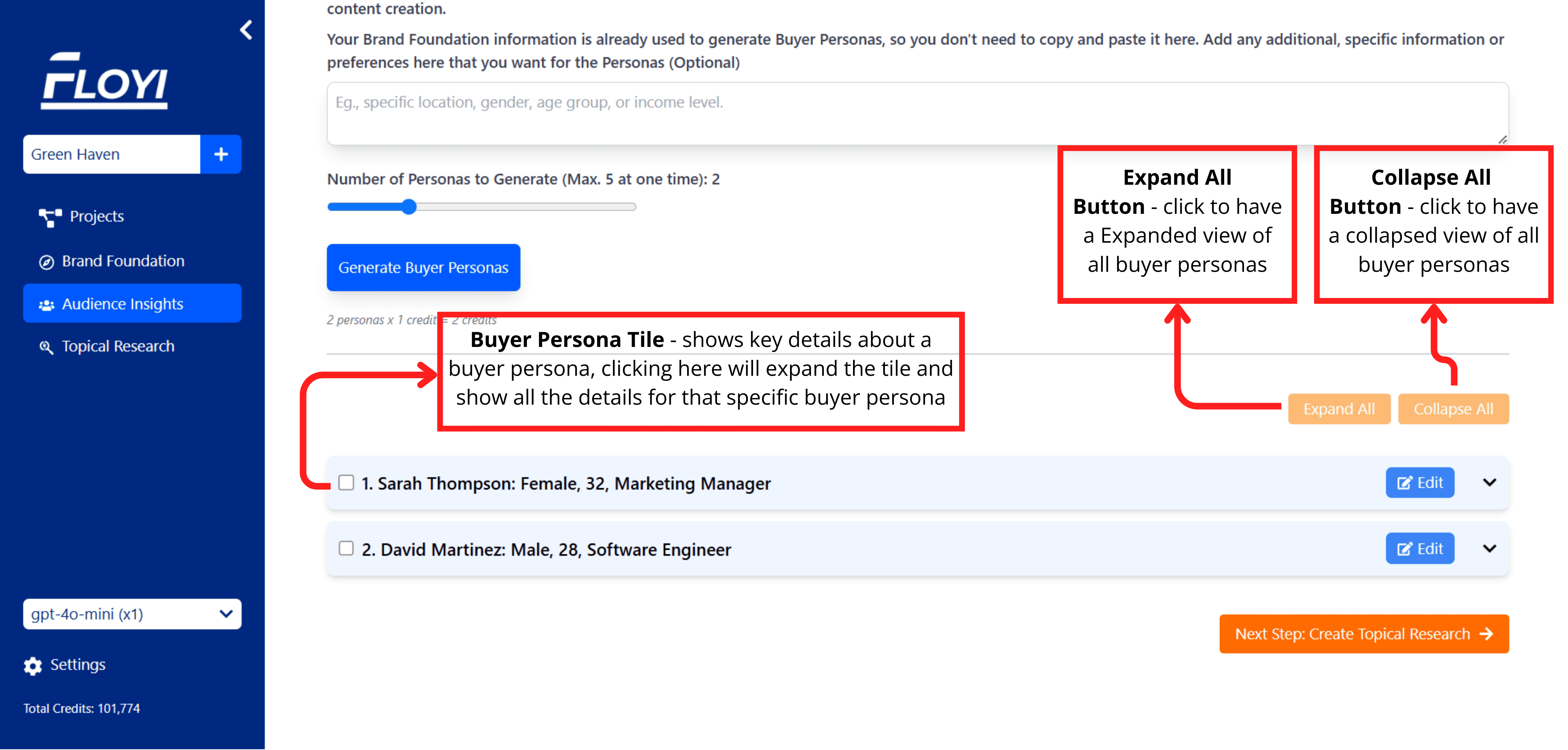Image resolution: width=1568 pixels, height=750 pixels.
Task: Click the Green Haven brand field
Action: [x=111, y=154]
